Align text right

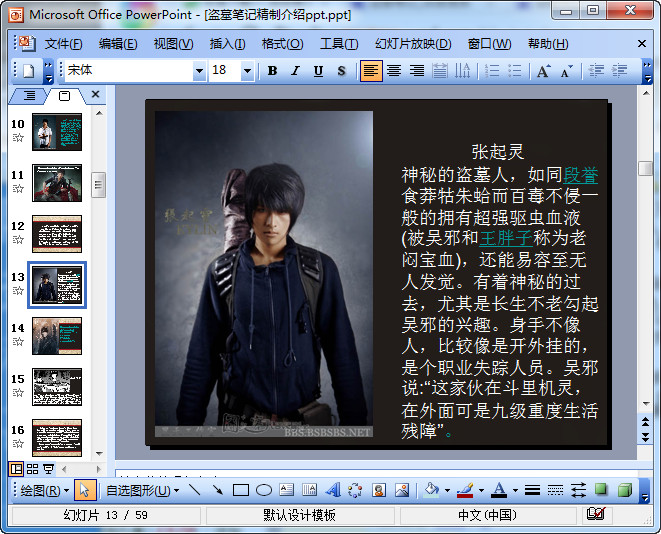pyautogui.click(x=417, y=71)
